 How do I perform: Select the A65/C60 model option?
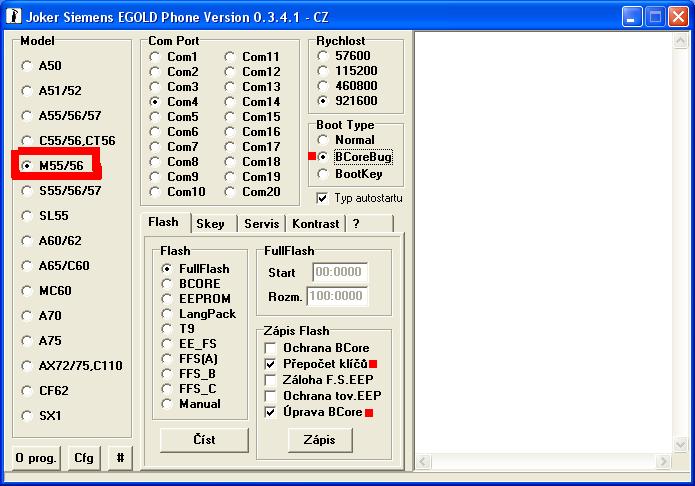[x=27, y=266]
